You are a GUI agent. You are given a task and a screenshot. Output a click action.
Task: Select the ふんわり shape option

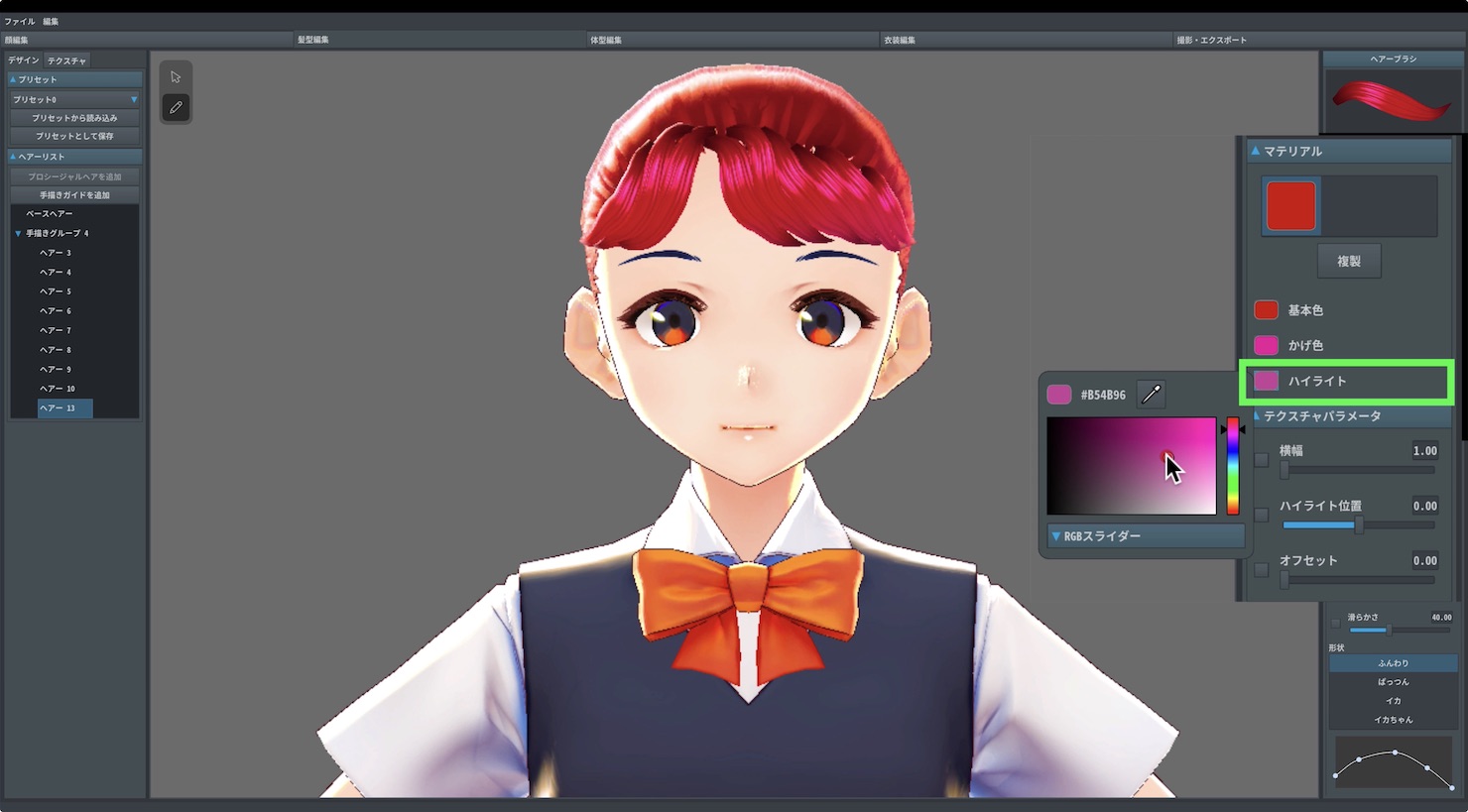tap(1393, 663)
